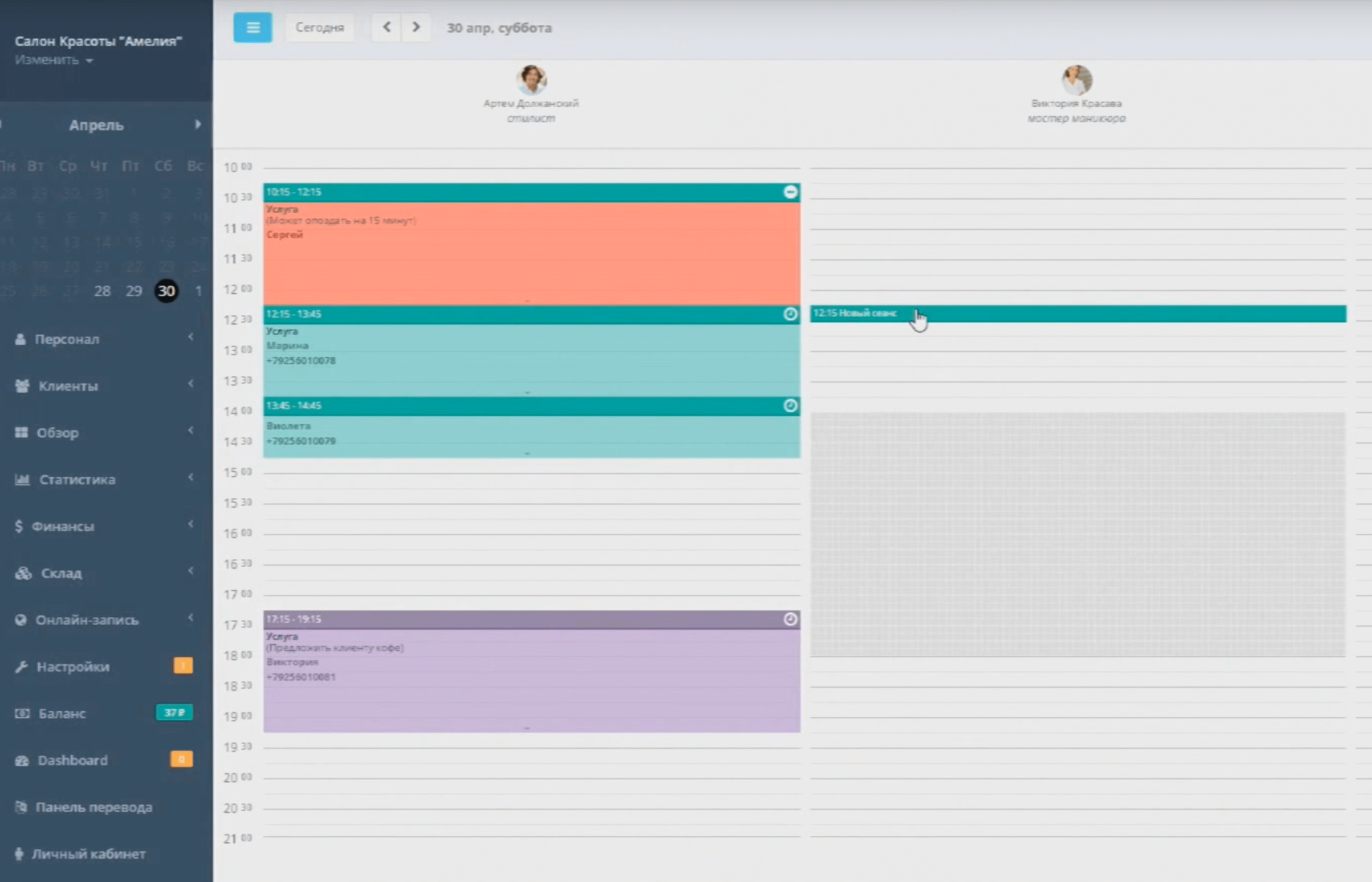
Task: Click the Сегодня button
Action: point(319,27)
